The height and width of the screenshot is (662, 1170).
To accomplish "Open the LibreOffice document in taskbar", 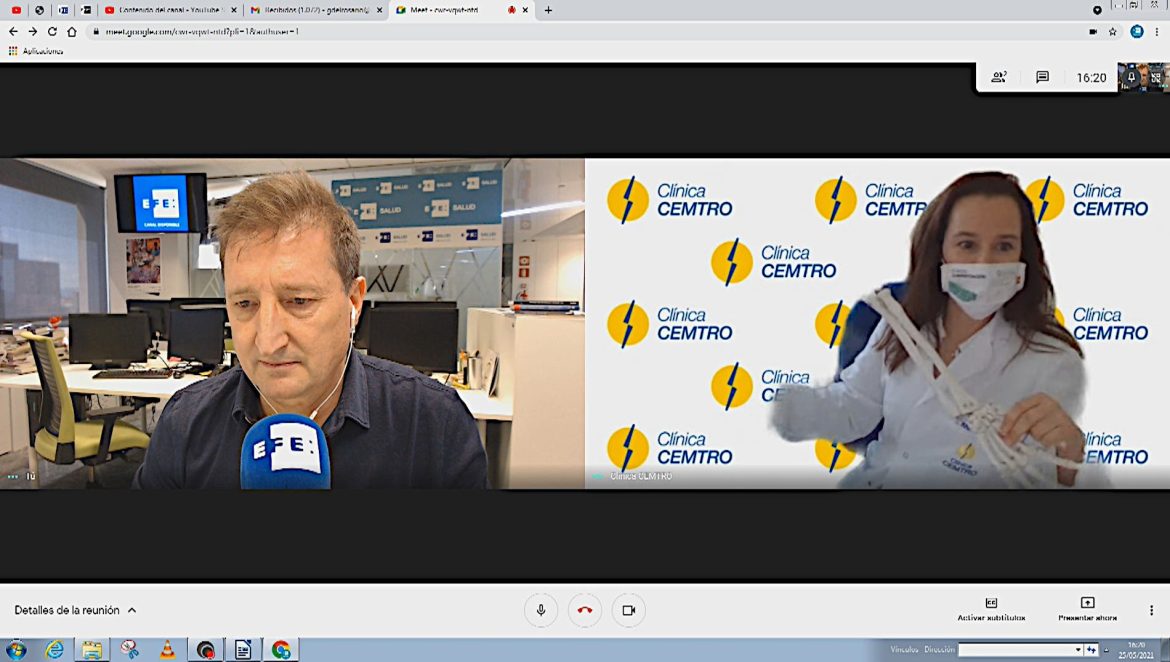I will (243, 650).
